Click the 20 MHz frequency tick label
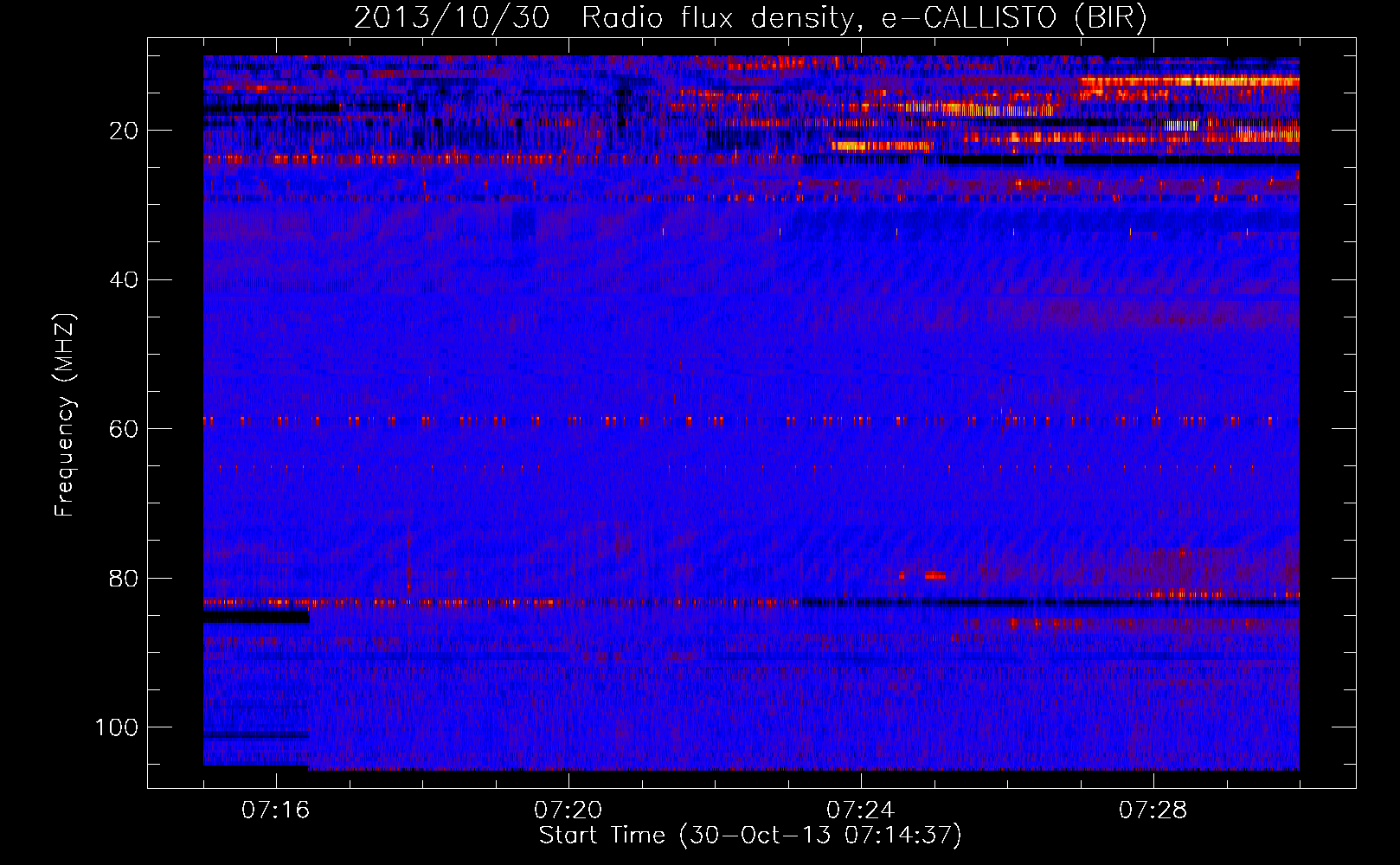 pyautogui.click(x=124, y=131)
